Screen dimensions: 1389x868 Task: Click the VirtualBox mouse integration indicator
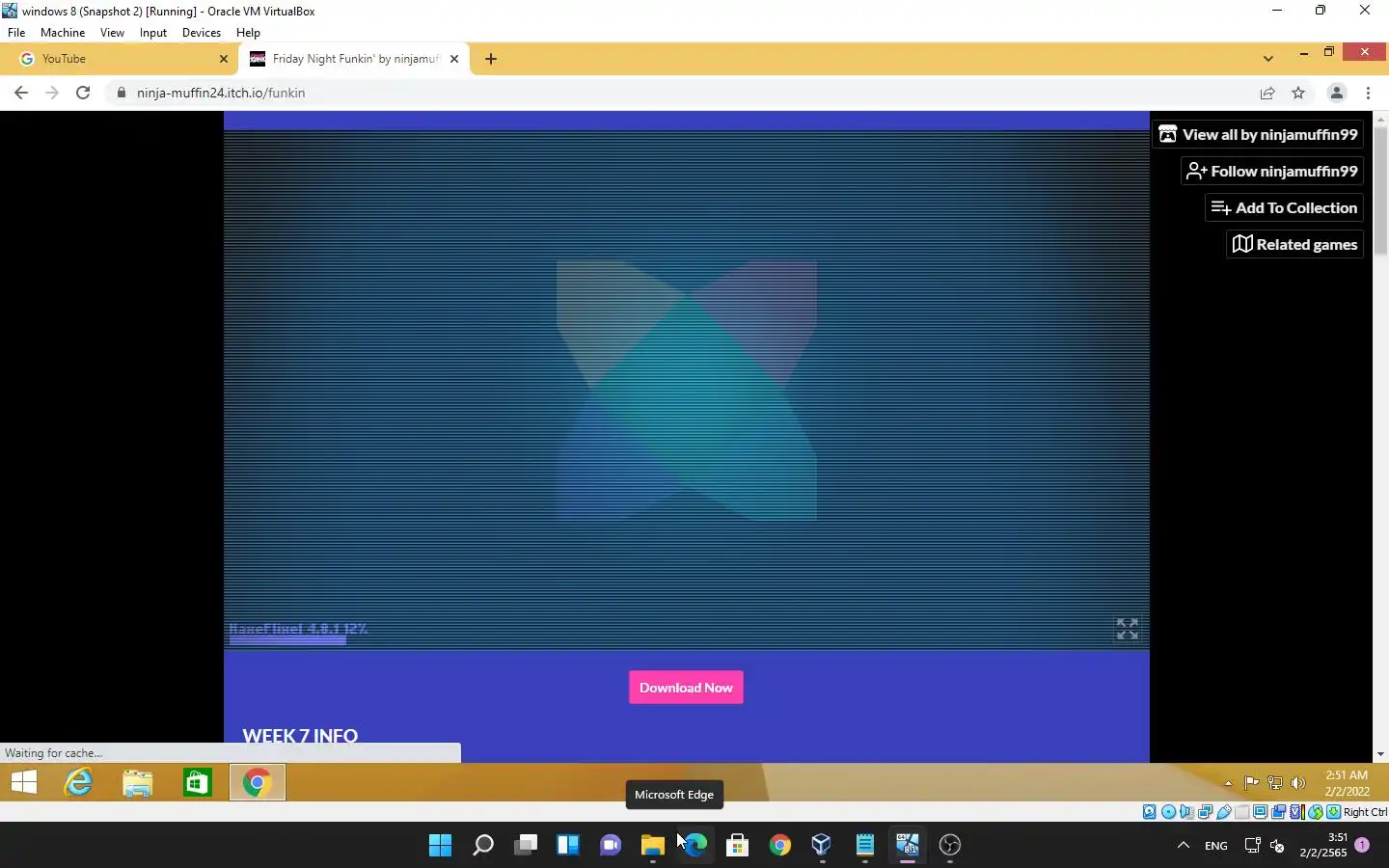coord(1315,812)
